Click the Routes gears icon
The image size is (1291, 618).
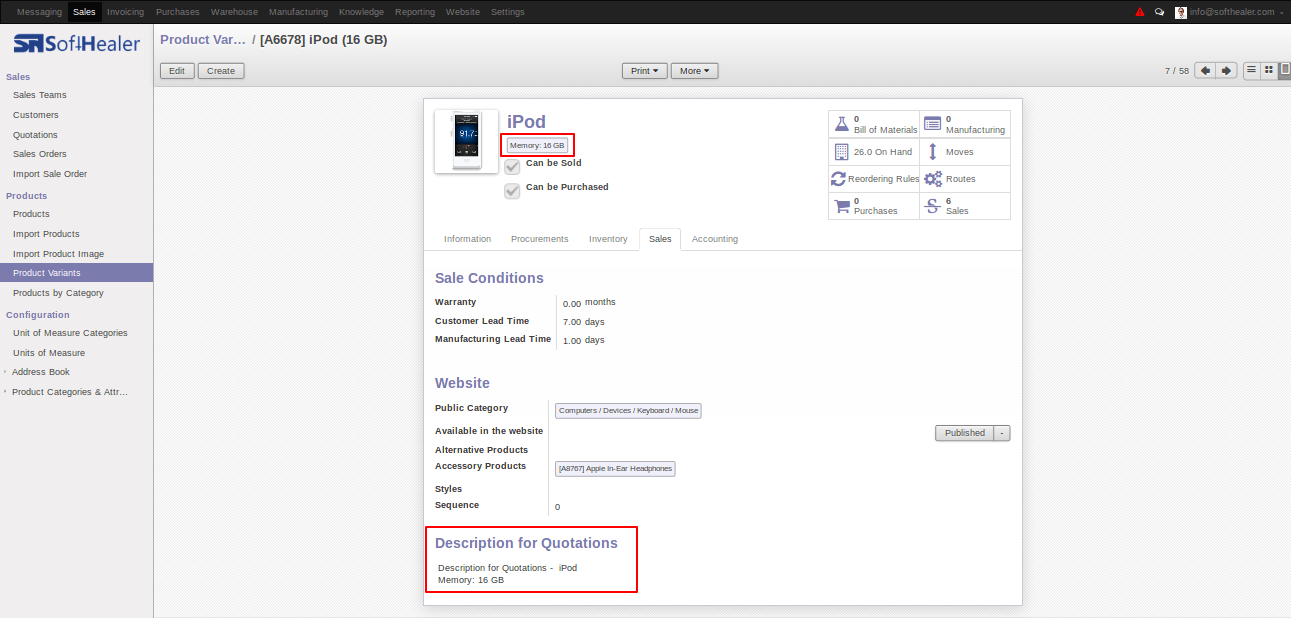coord(933,179)
